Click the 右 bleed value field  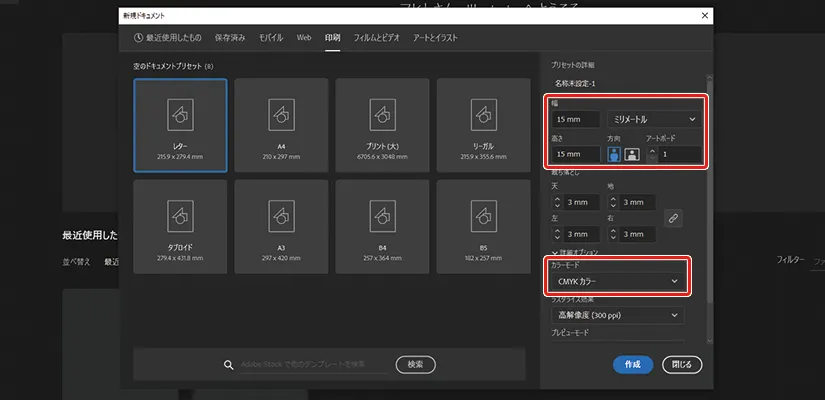638,234
